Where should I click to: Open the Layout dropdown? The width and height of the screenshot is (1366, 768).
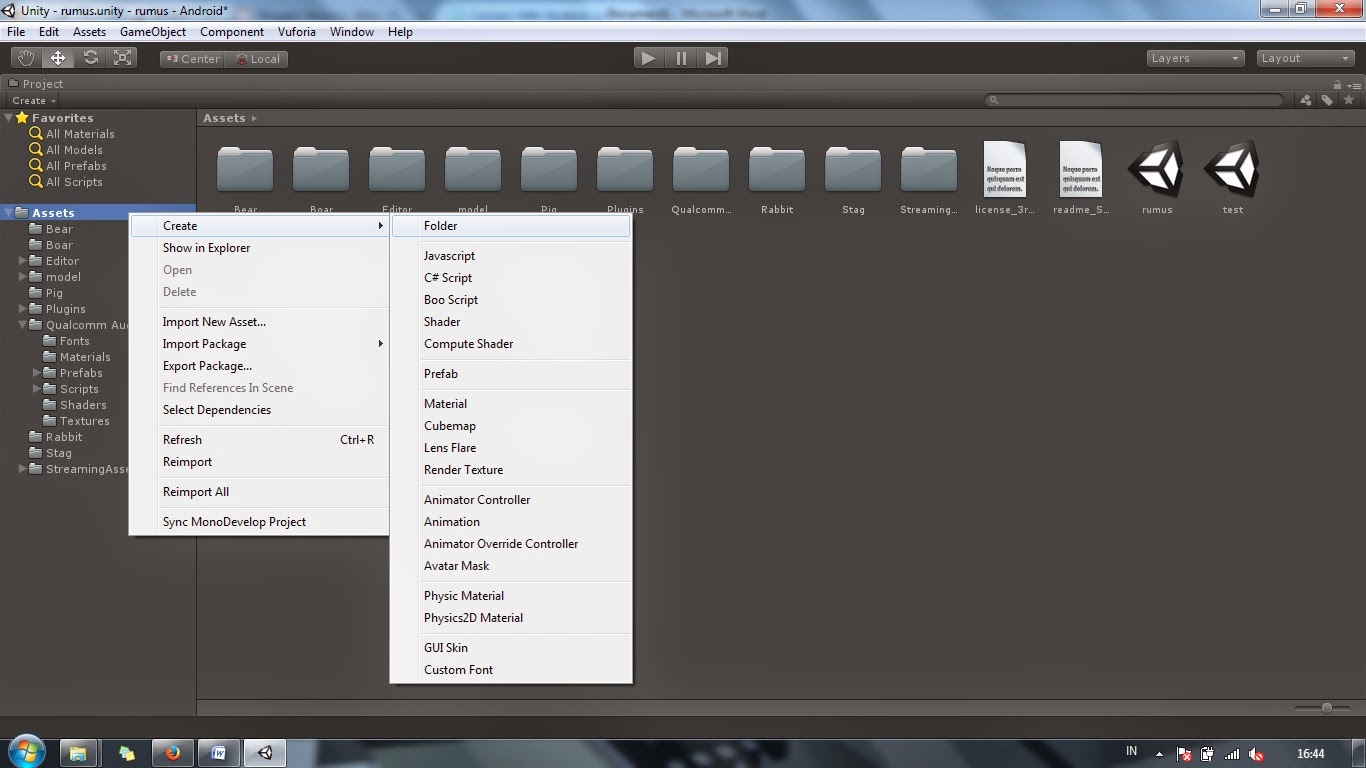(x=1306, y=58)
